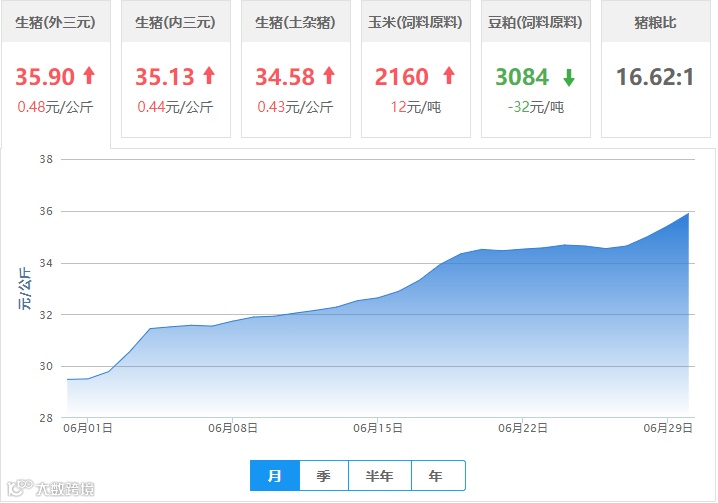718x503 pixels.
Task: Click the 元/公斤 y-axis title
Action: pyautogui.click(x=25, y=289)
